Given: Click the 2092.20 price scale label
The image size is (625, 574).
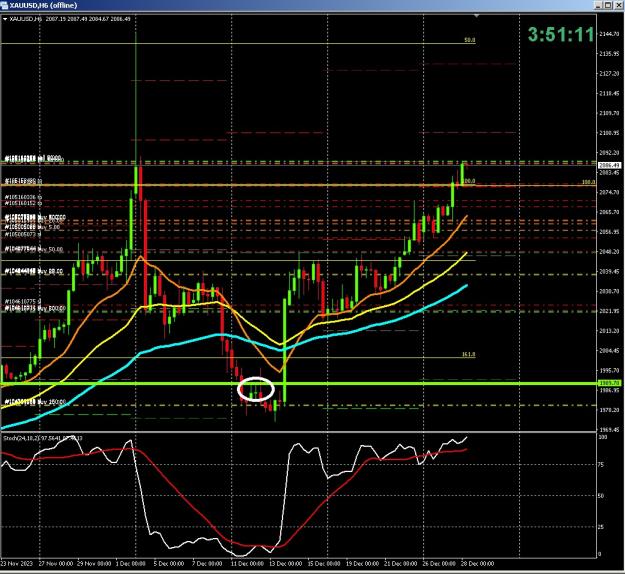Looking at the screenshot, I should (610, 153).
